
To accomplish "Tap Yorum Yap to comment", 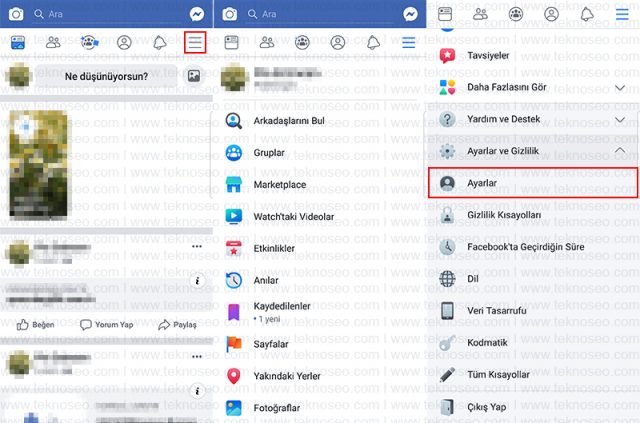I will coord(107,325).
